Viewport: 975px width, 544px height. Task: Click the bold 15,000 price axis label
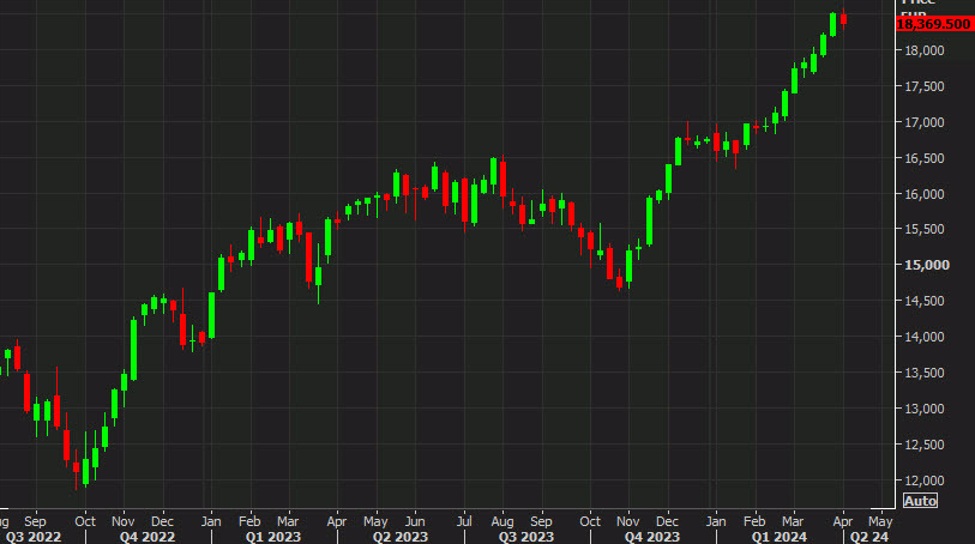click(926, 265)
